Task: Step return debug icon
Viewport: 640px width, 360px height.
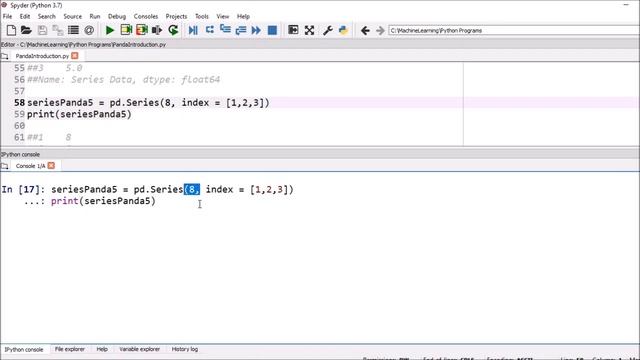Action: coord(241,30)
